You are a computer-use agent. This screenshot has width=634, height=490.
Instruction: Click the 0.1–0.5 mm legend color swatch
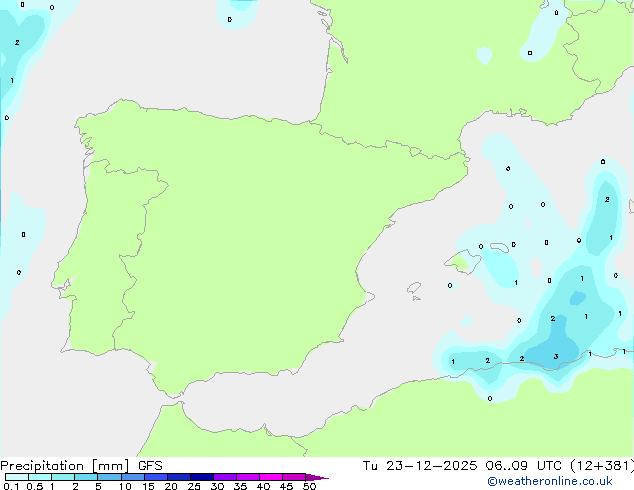[17, 477]
